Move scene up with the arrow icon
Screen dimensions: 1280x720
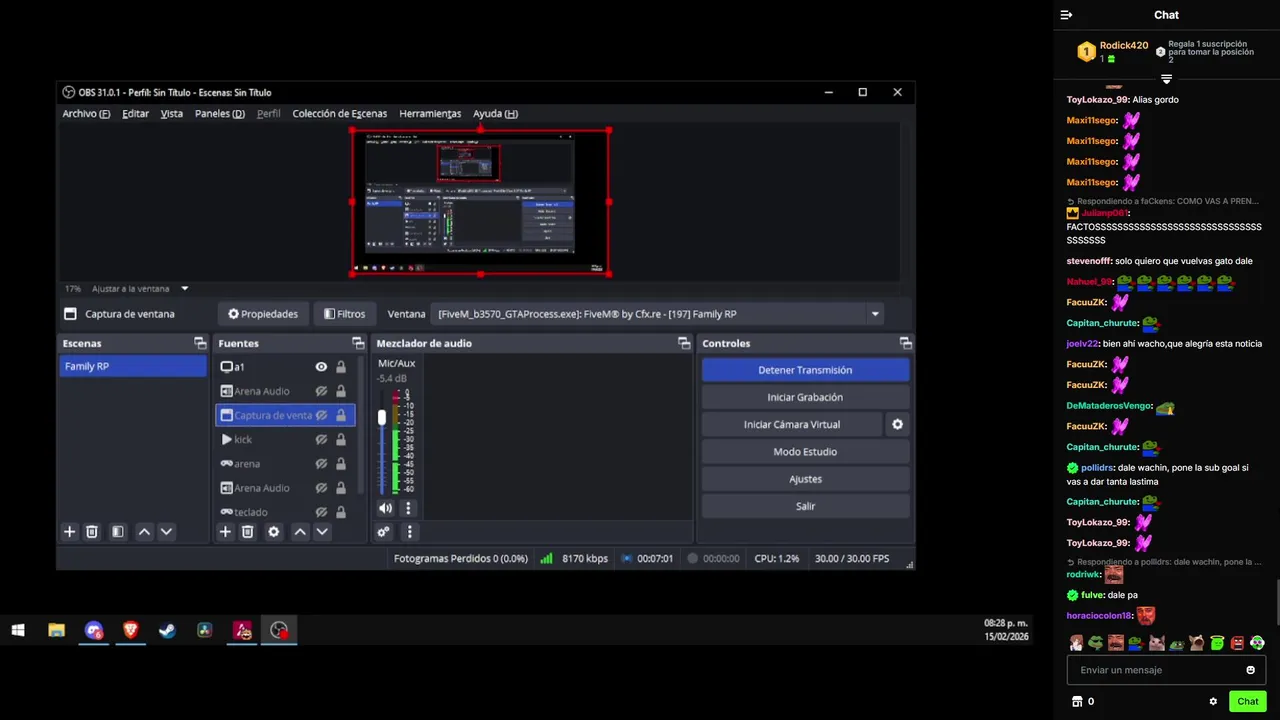click(x=144, y=532)
